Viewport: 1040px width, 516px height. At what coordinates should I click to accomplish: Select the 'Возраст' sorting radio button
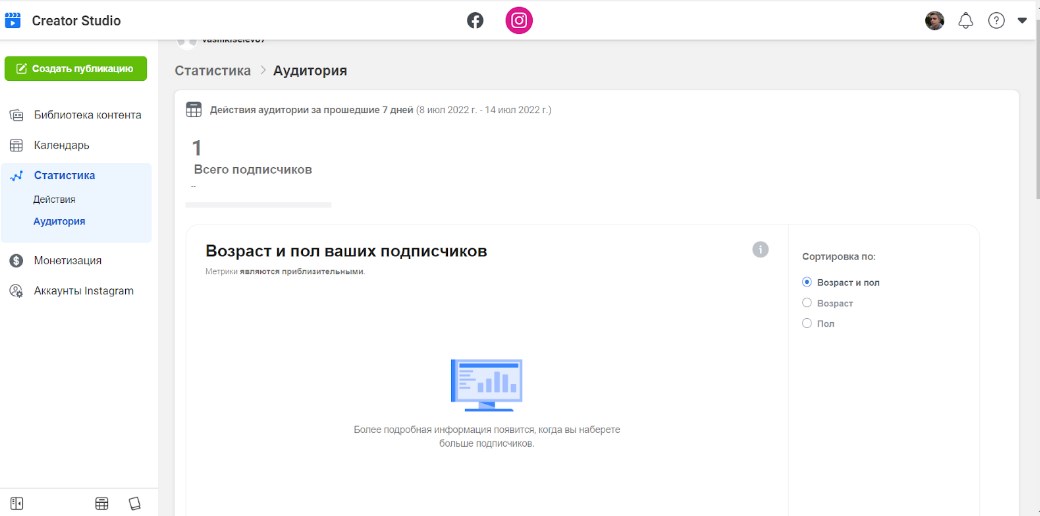pos(807,303)
